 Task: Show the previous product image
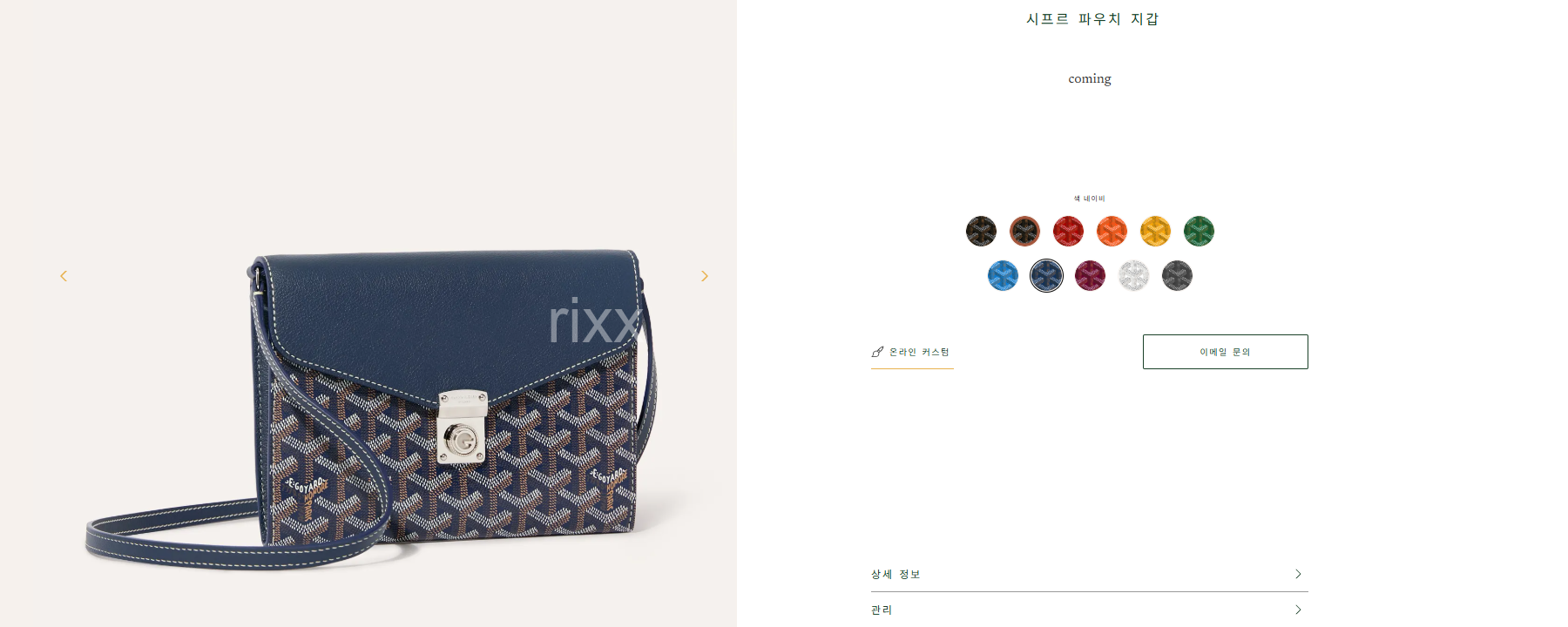(x=64, y=276)
